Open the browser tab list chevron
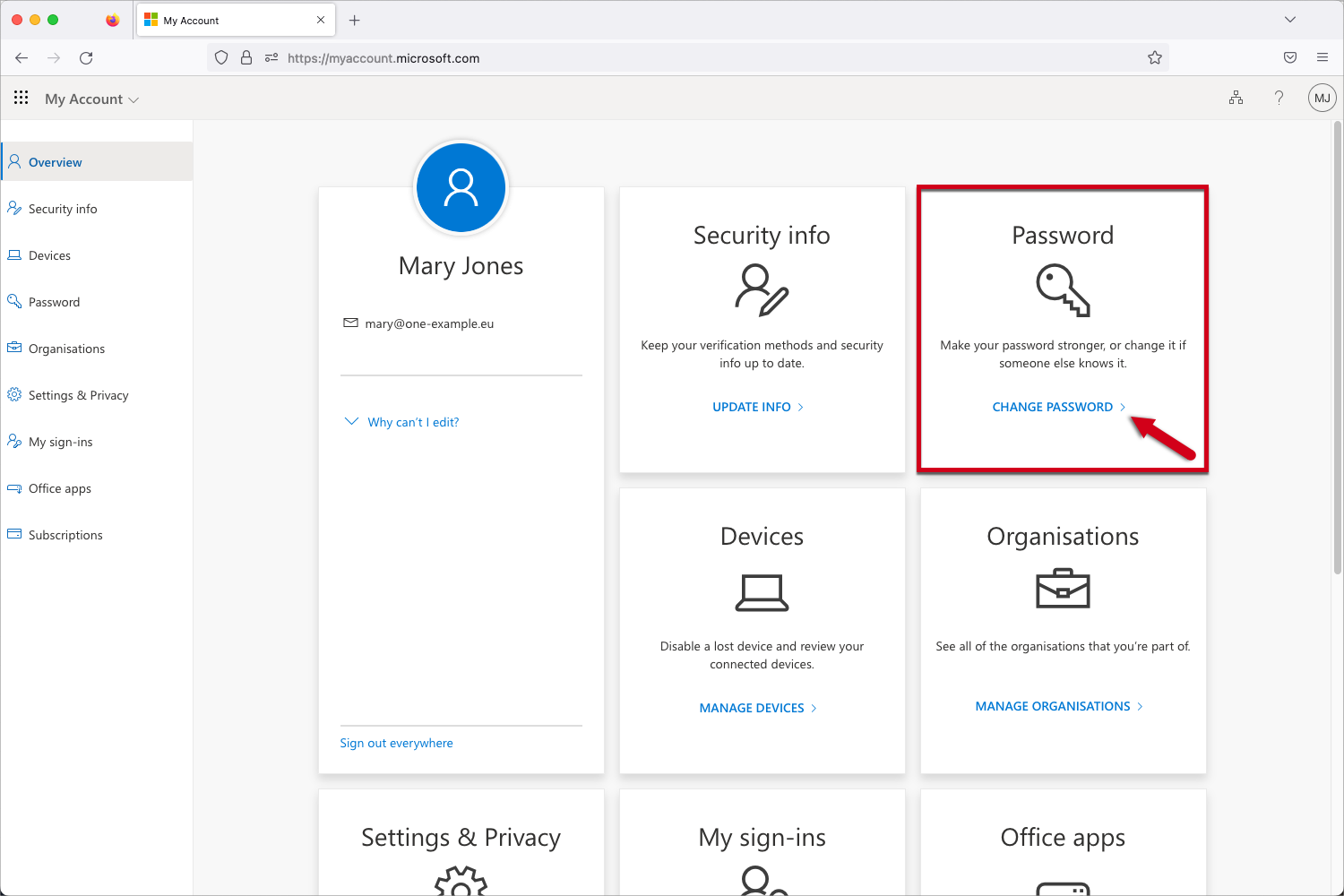Viewport: 1344px width, 896px height. click(1289, 19)
